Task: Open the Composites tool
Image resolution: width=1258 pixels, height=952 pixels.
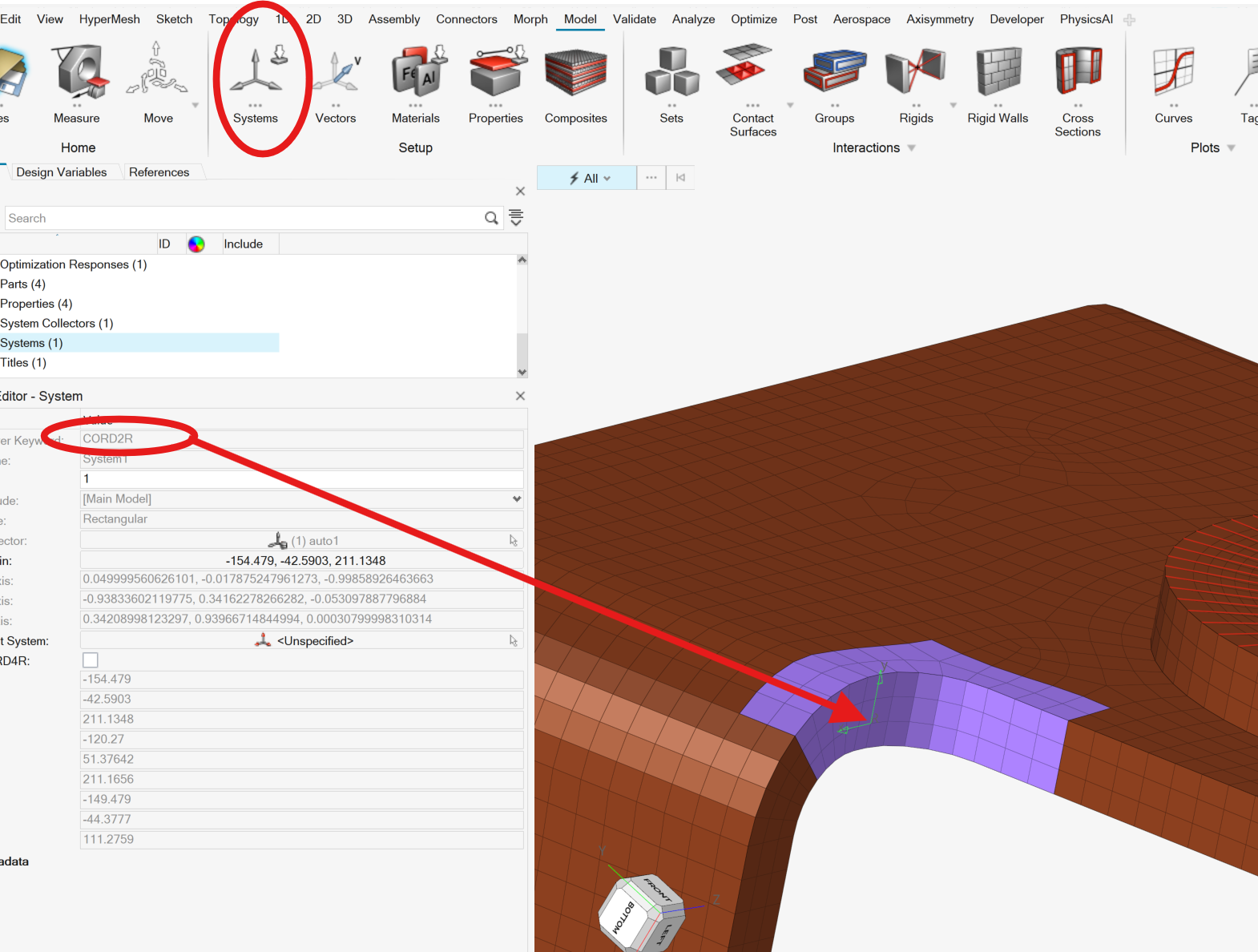Action: [x=575, y=84]
